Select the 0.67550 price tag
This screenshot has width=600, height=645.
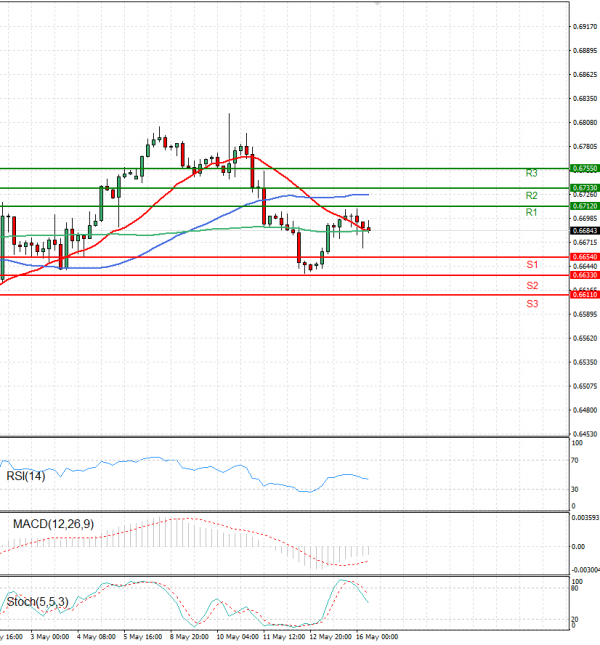coord(585,169)
